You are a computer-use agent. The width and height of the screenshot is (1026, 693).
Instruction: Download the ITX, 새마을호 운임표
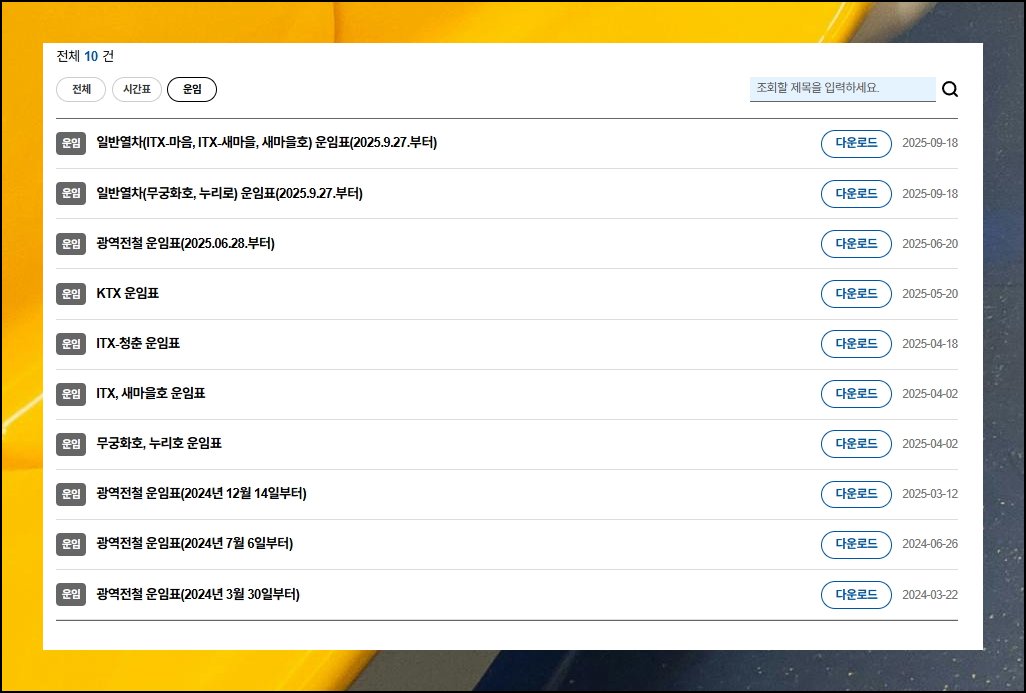tap(856, 394)
